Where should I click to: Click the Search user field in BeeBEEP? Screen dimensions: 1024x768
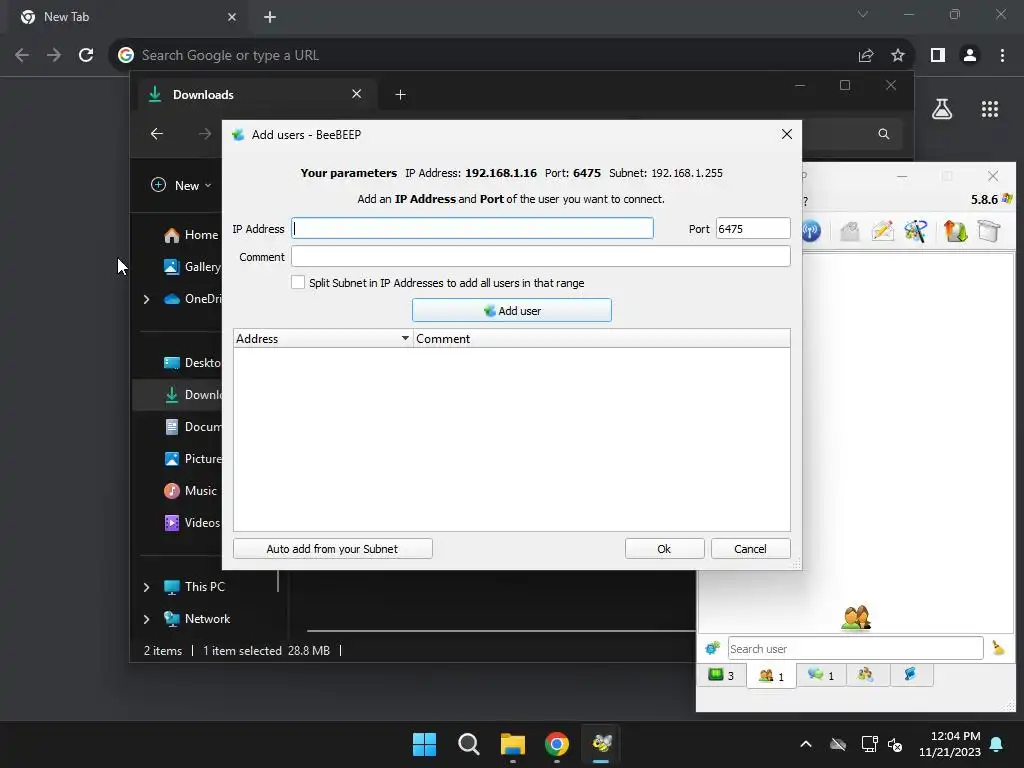point(855,648)
